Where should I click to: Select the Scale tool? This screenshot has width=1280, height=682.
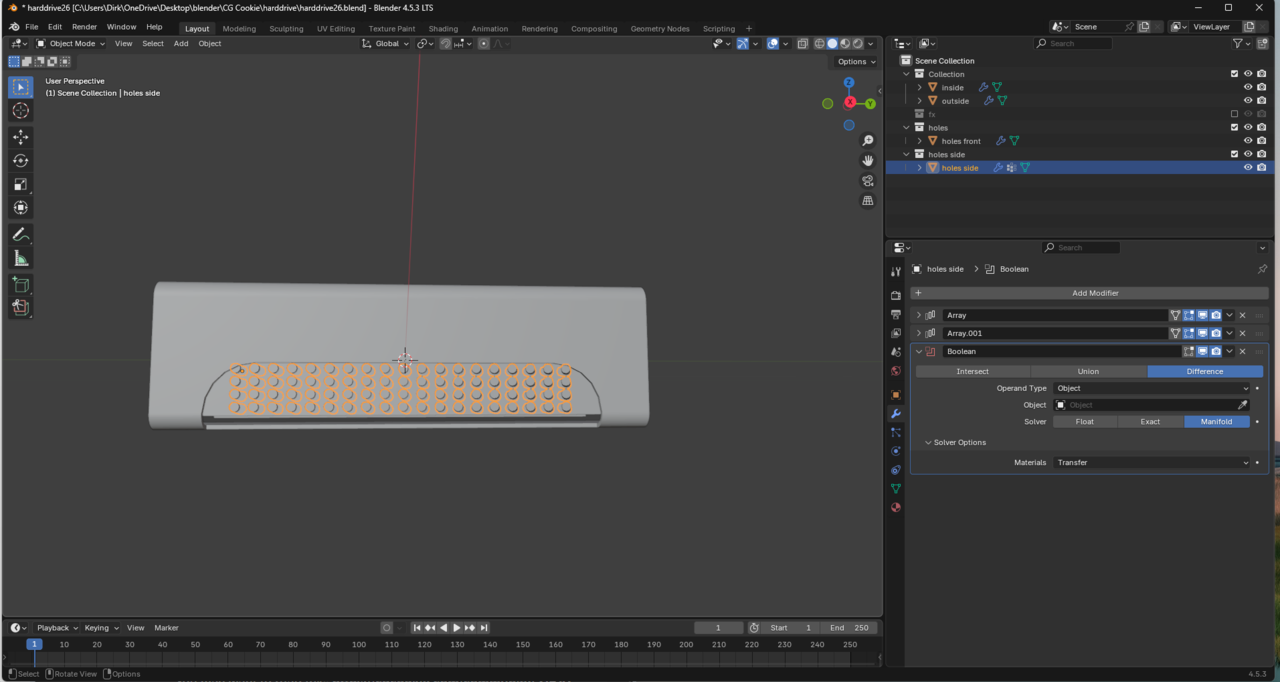(20, 184)
